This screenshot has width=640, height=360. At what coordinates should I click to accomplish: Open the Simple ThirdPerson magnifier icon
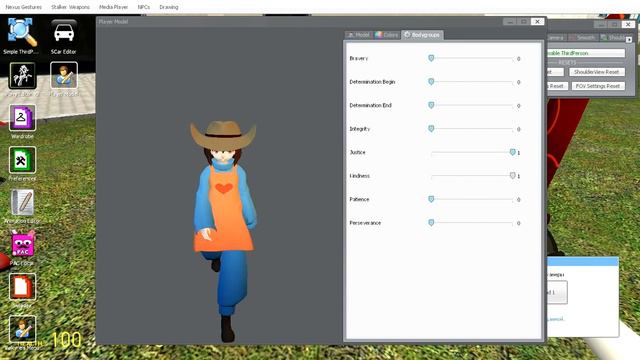click(x=22, y=32)
